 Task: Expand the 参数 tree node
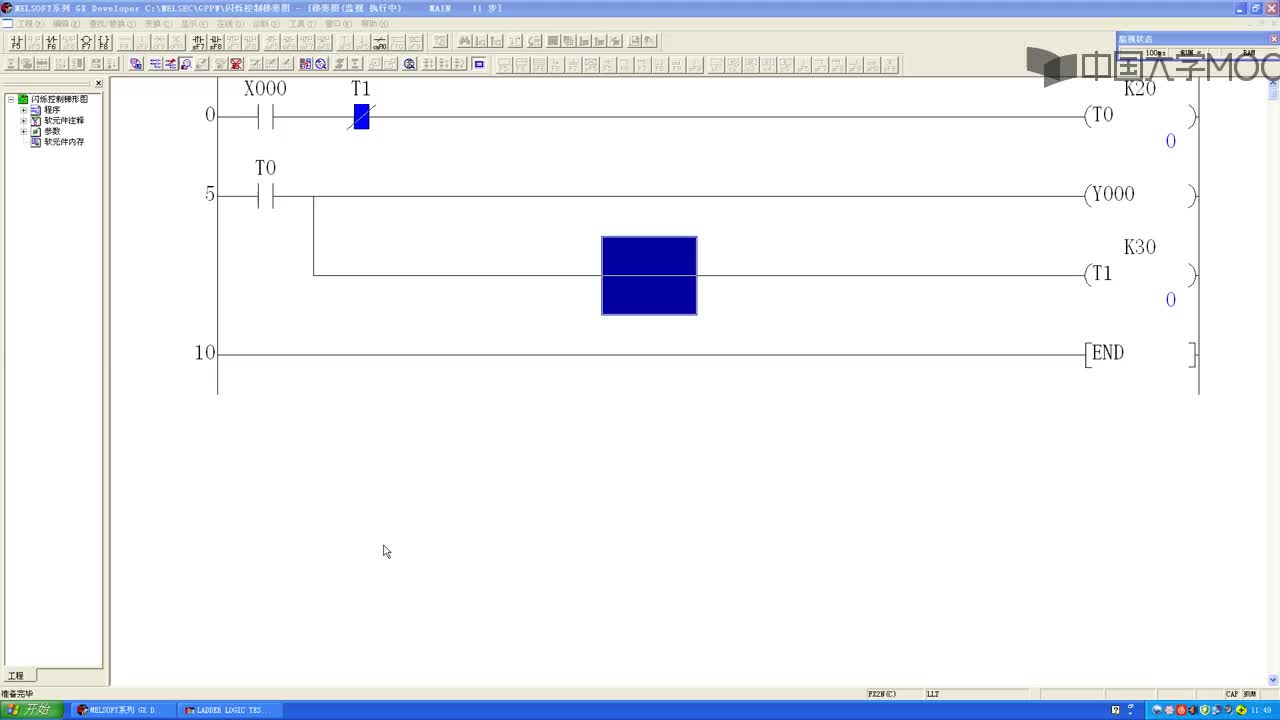pyautogui.click(x=23, y=131)
